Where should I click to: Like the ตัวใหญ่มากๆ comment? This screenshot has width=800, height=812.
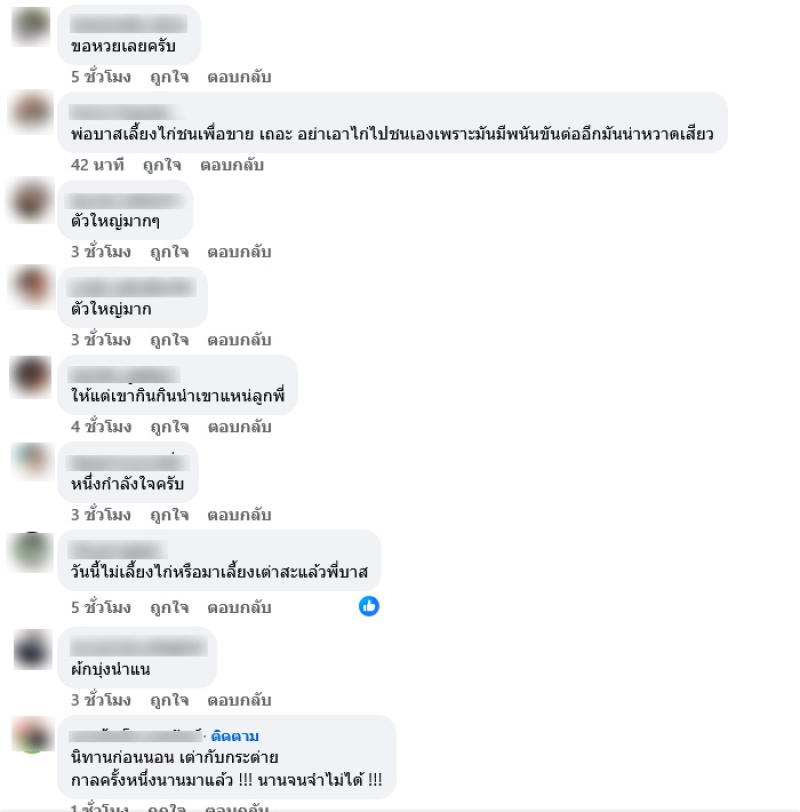click(169, 252)
